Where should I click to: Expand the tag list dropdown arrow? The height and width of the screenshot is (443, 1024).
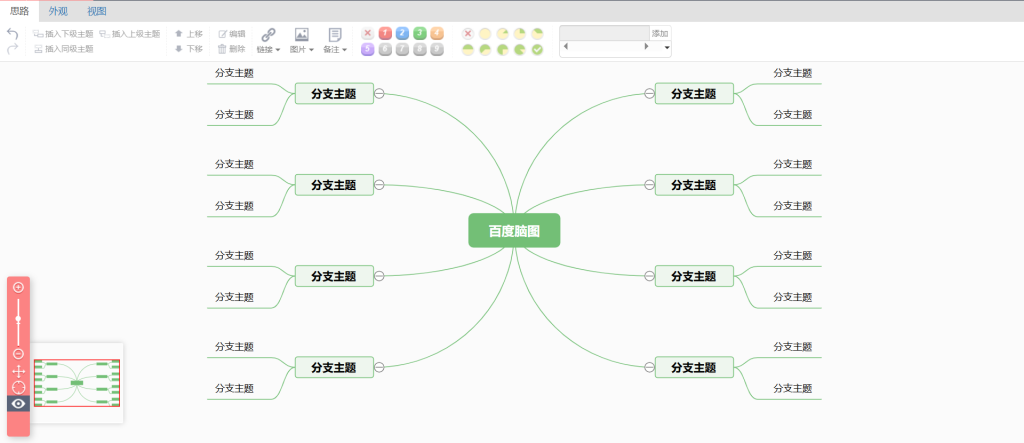pos(667,48)
